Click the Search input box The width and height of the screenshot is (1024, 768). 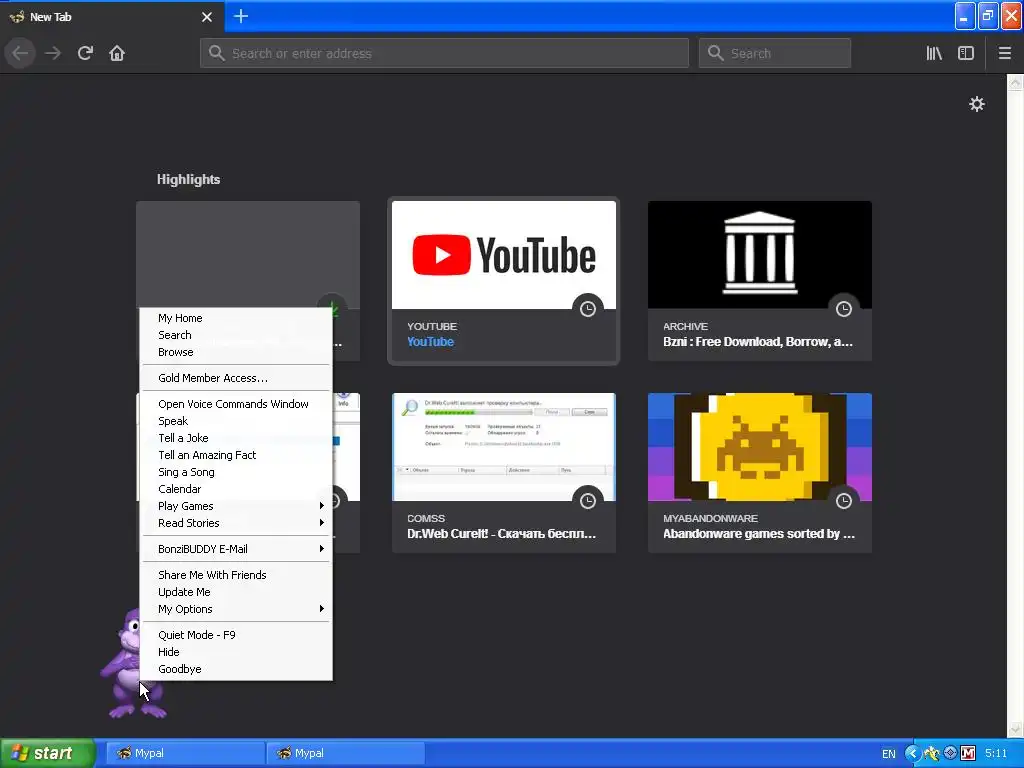pyautogui.click(x=775, y=53)
